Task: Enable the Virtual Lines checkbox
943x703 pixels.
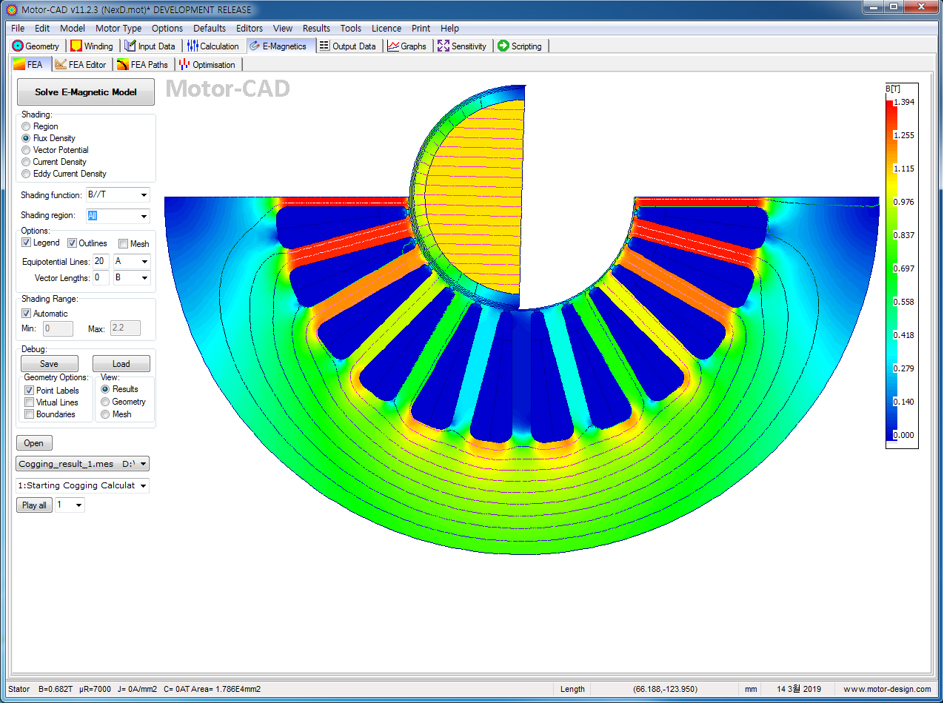Action: coord(29,402)
